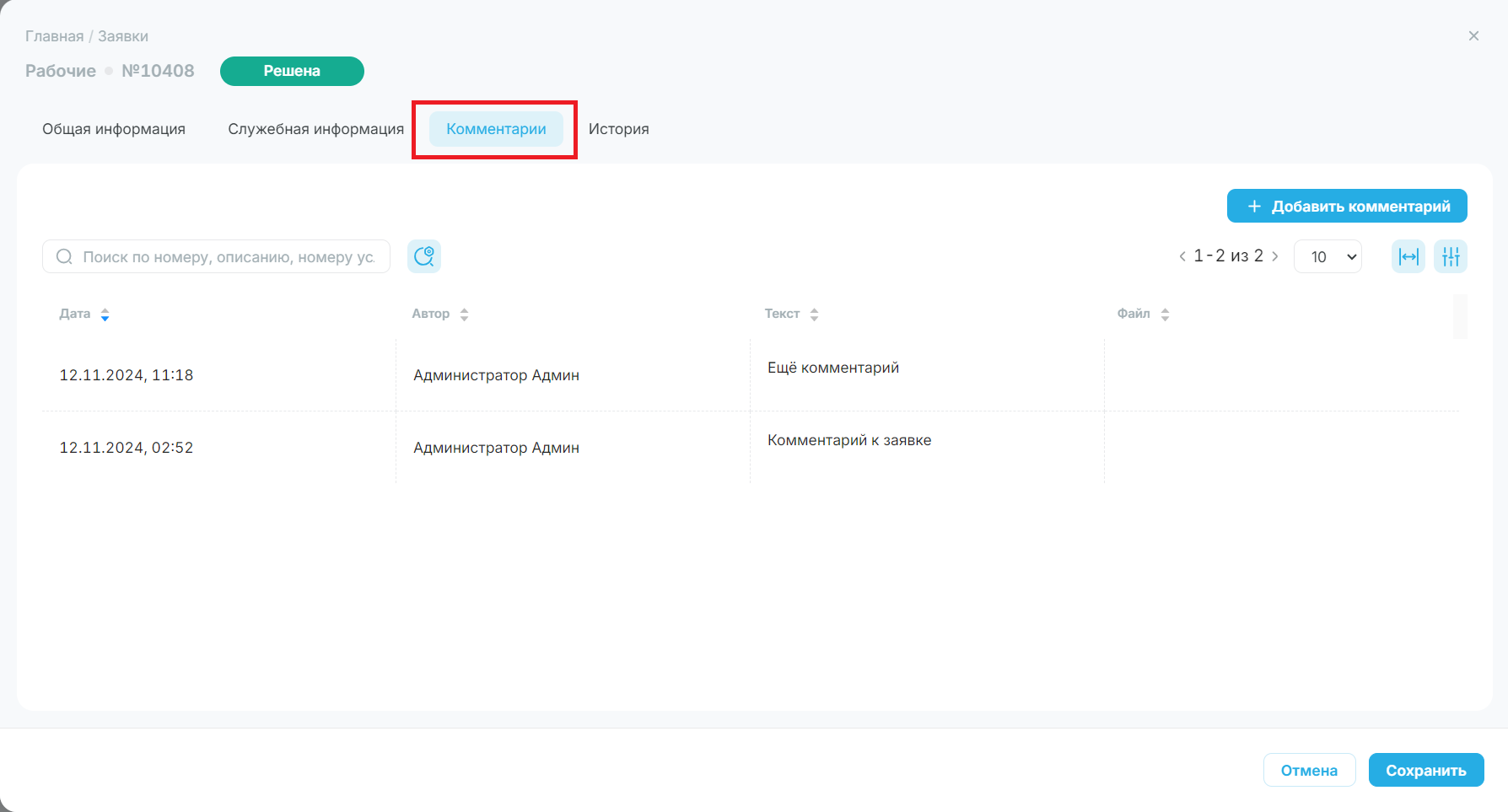1508x812 pixels.
Task: Click the Дата column sort arrows
Action: [105, 315]
